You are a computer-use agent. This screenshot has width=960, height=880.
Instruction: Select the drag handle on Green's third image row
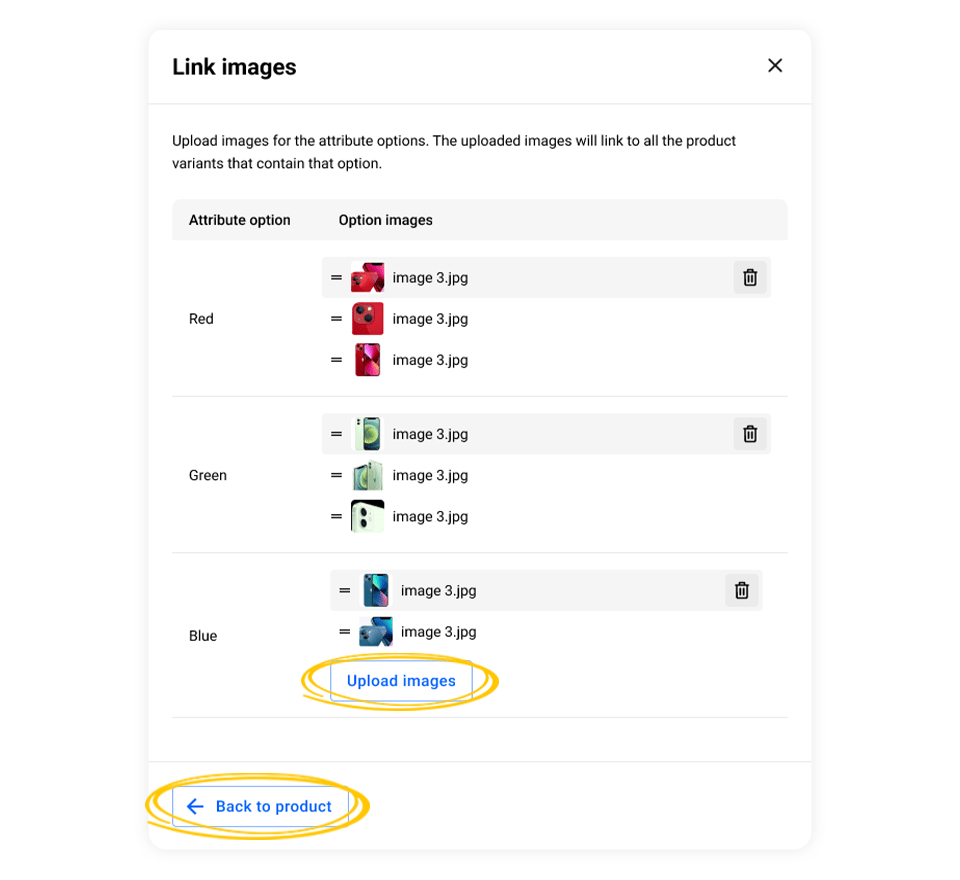337,516
